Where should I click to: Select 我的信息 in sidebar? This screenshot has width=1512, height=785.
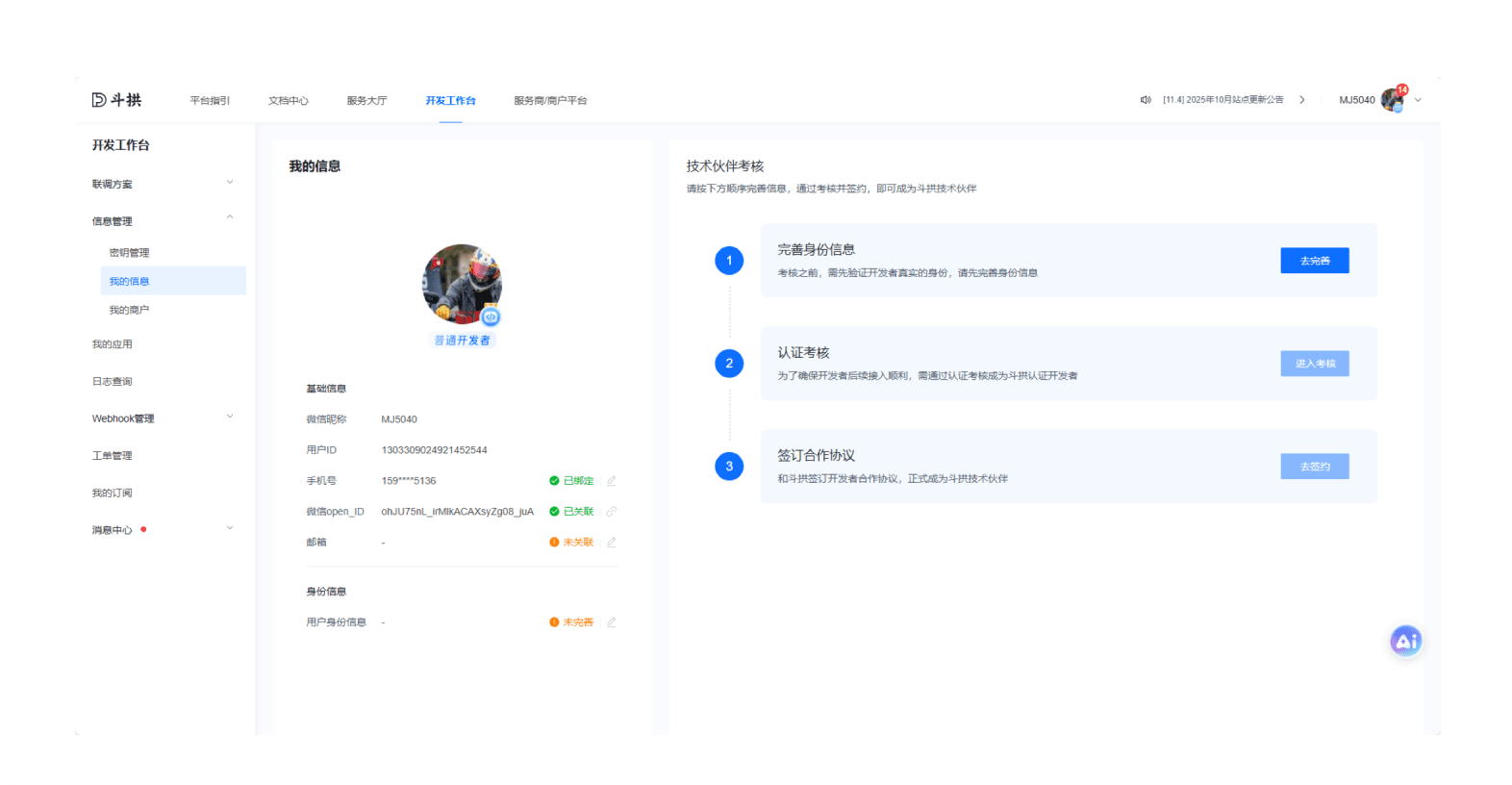point(173,281)
